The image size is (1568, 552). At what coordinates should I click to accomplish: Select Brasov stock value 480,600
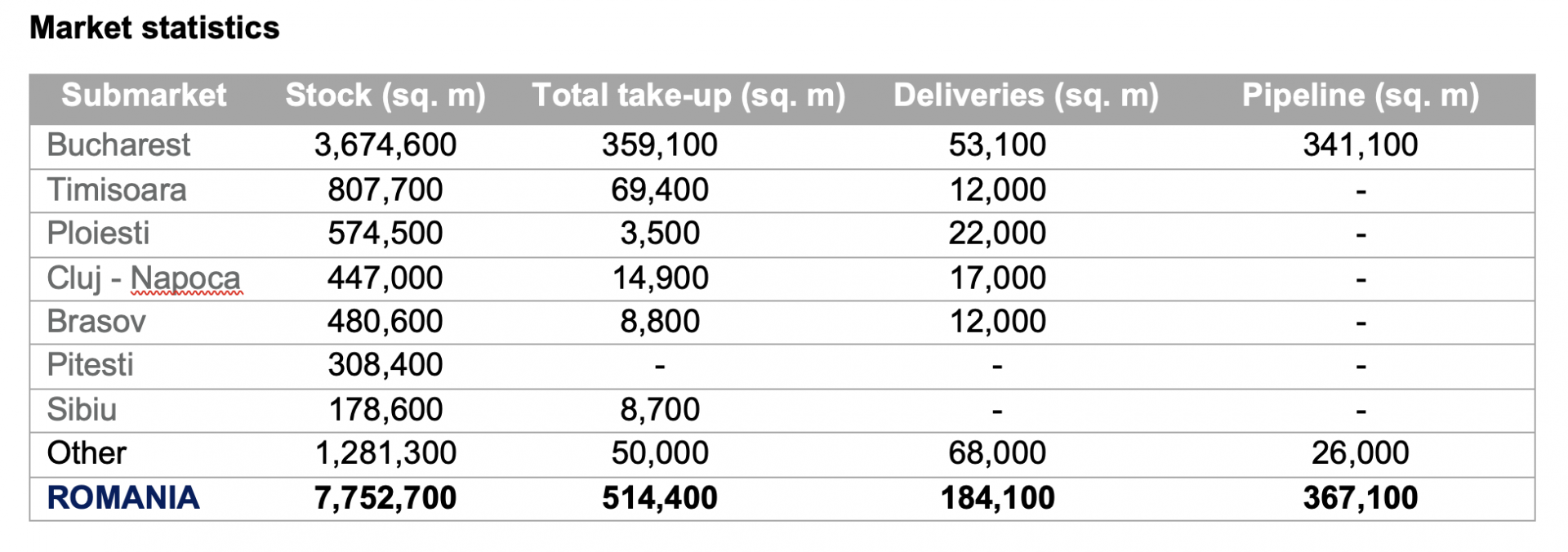385,322
